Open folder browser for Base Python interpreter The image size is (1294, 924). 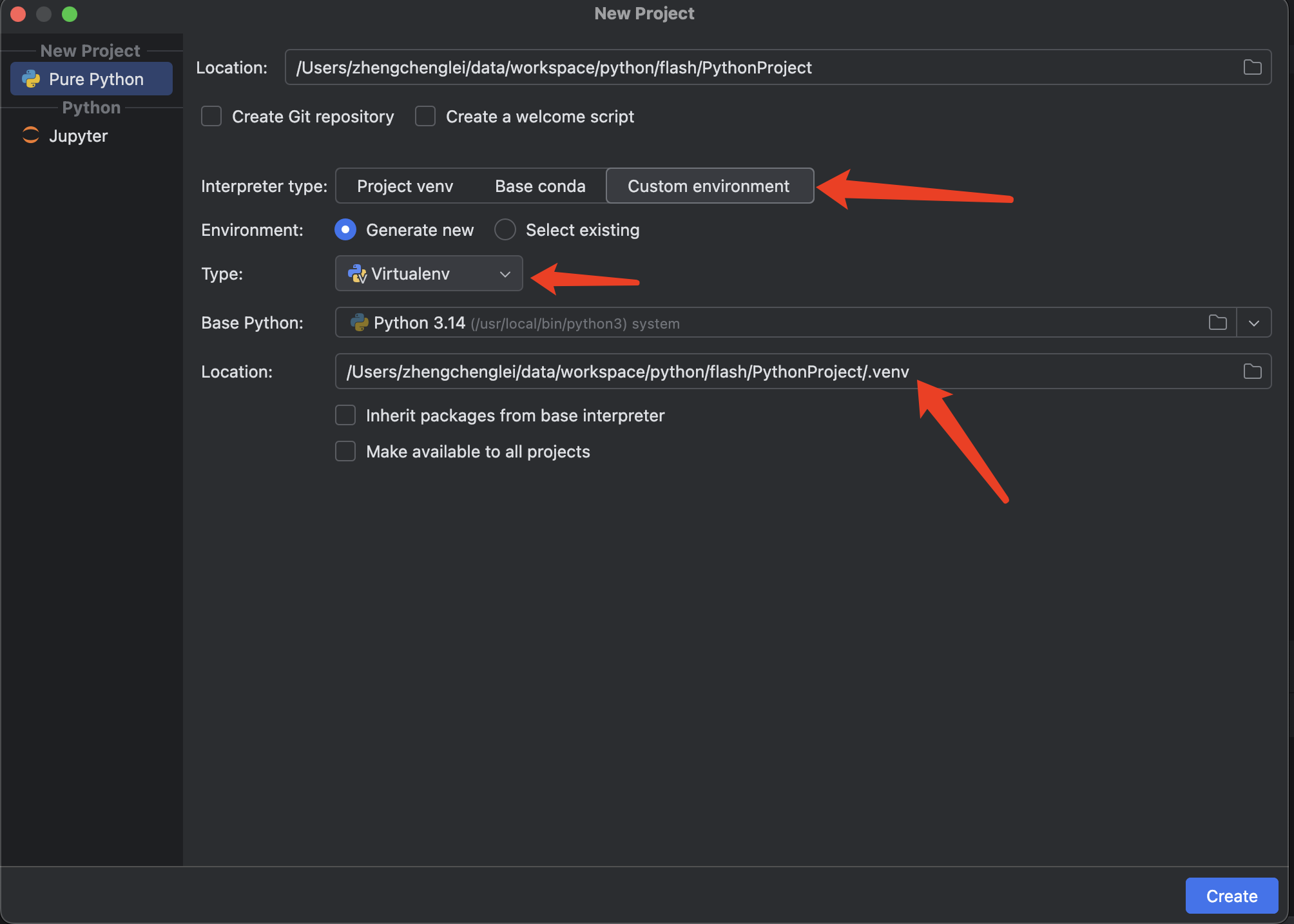tap(1218, 323)
